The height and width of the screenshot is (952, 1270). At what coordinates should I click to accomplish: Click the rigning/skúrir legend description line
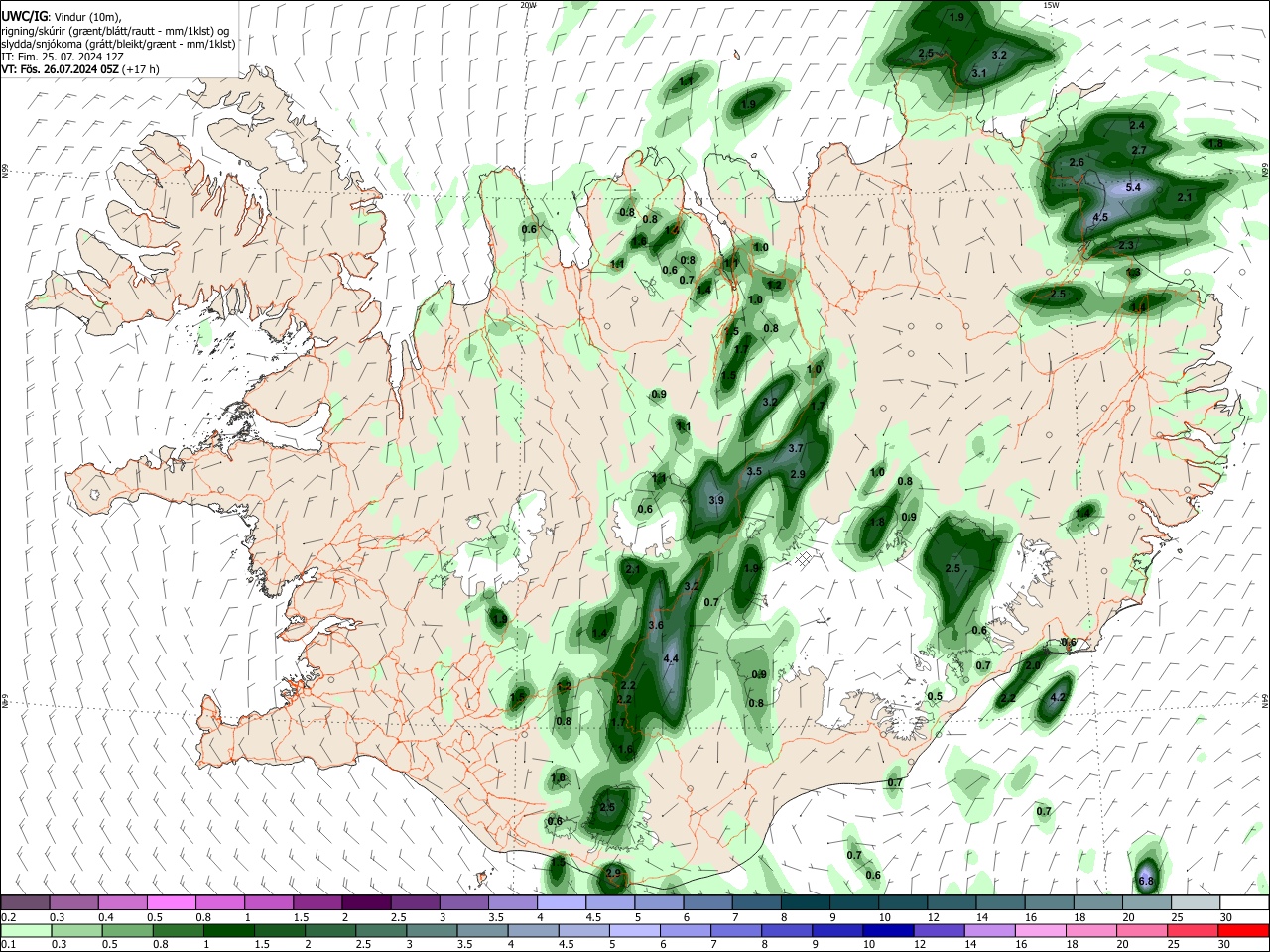(115, 31)
